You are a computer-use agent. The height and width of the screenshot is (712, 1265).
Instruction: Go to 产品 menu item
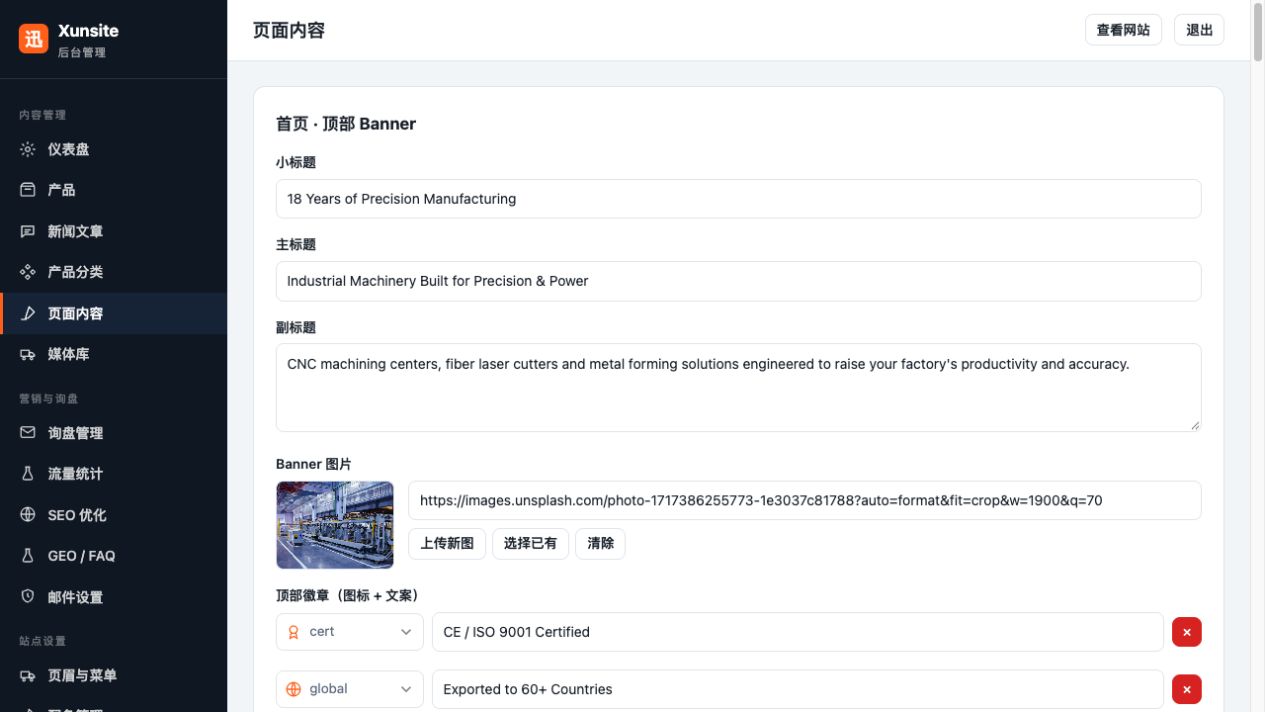click(x=113, y=190)
